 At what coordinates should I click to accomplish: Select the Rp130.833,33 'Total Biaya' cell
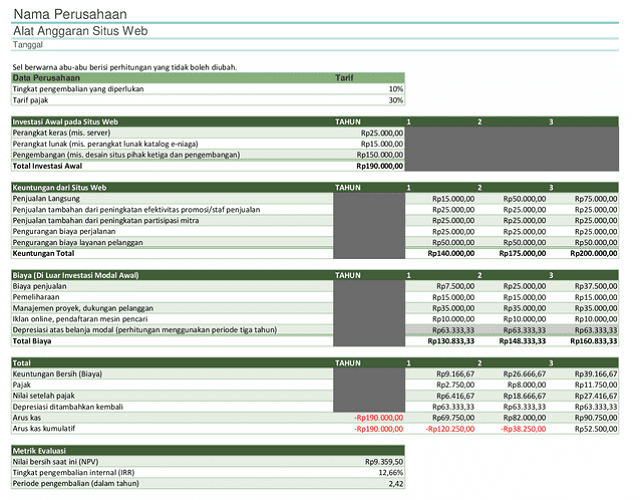[451, 341]
